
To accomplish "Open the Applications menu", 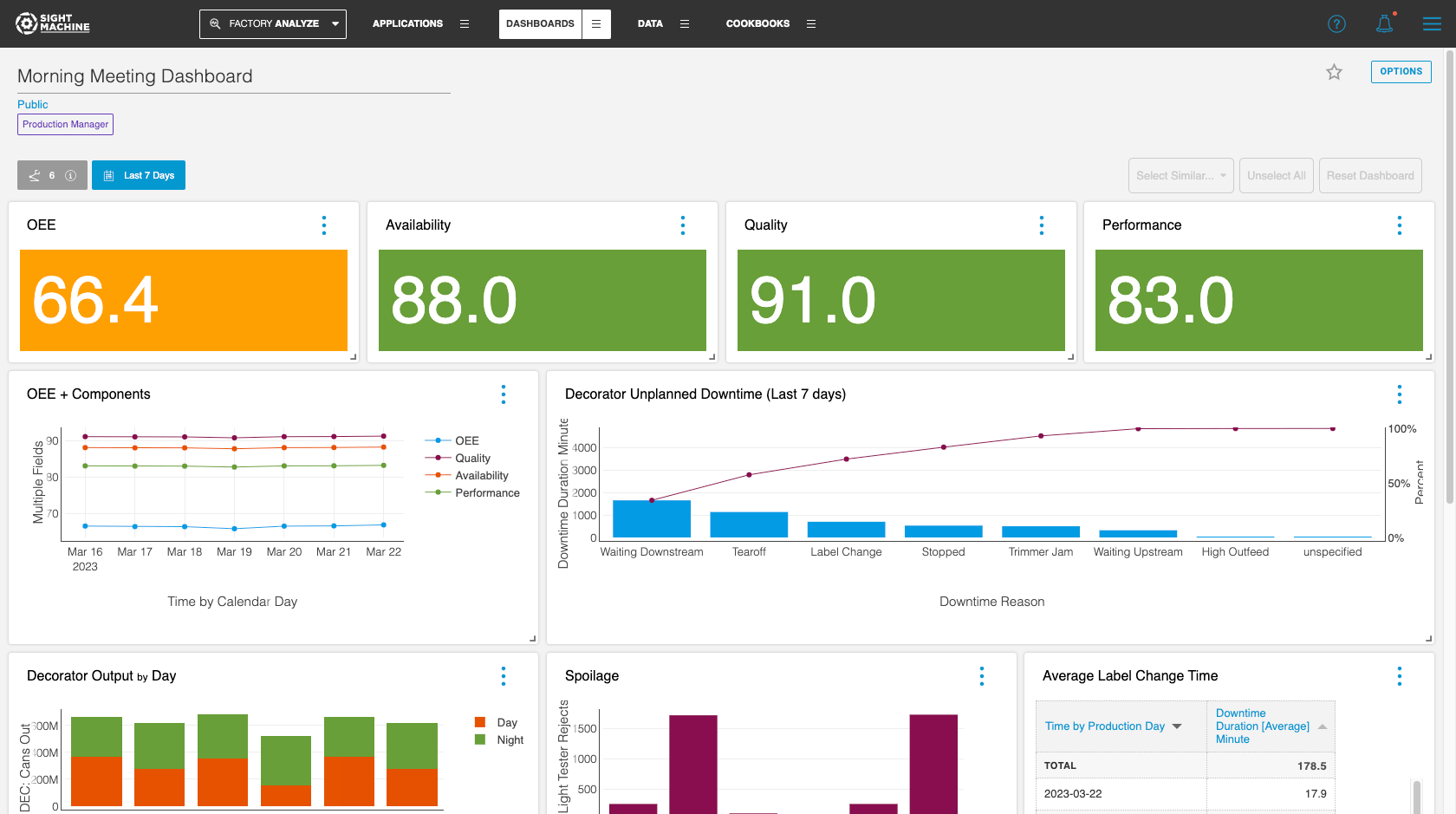I will pos(407,24).
